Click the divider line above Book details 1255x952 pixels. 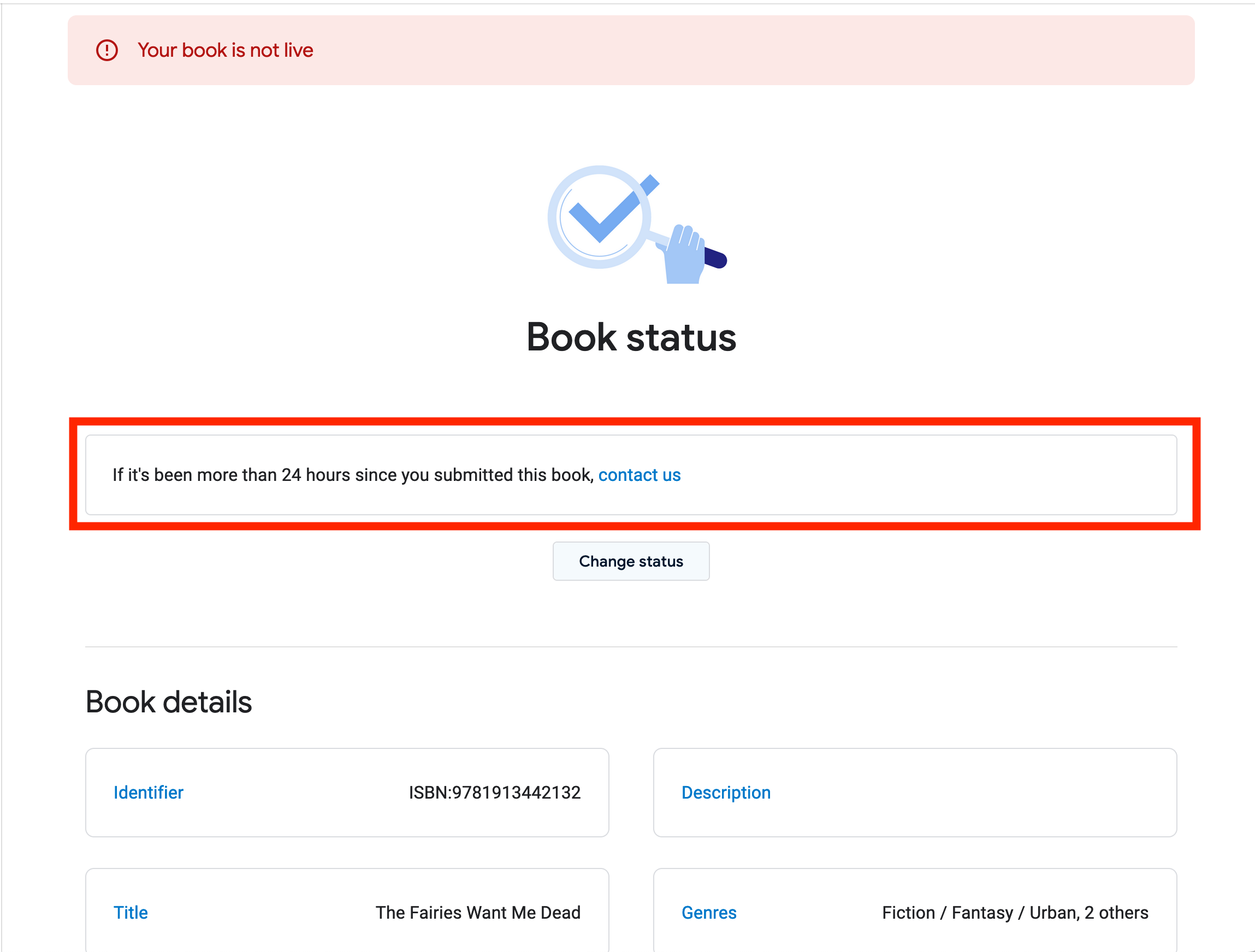click(x=631, y=646)
